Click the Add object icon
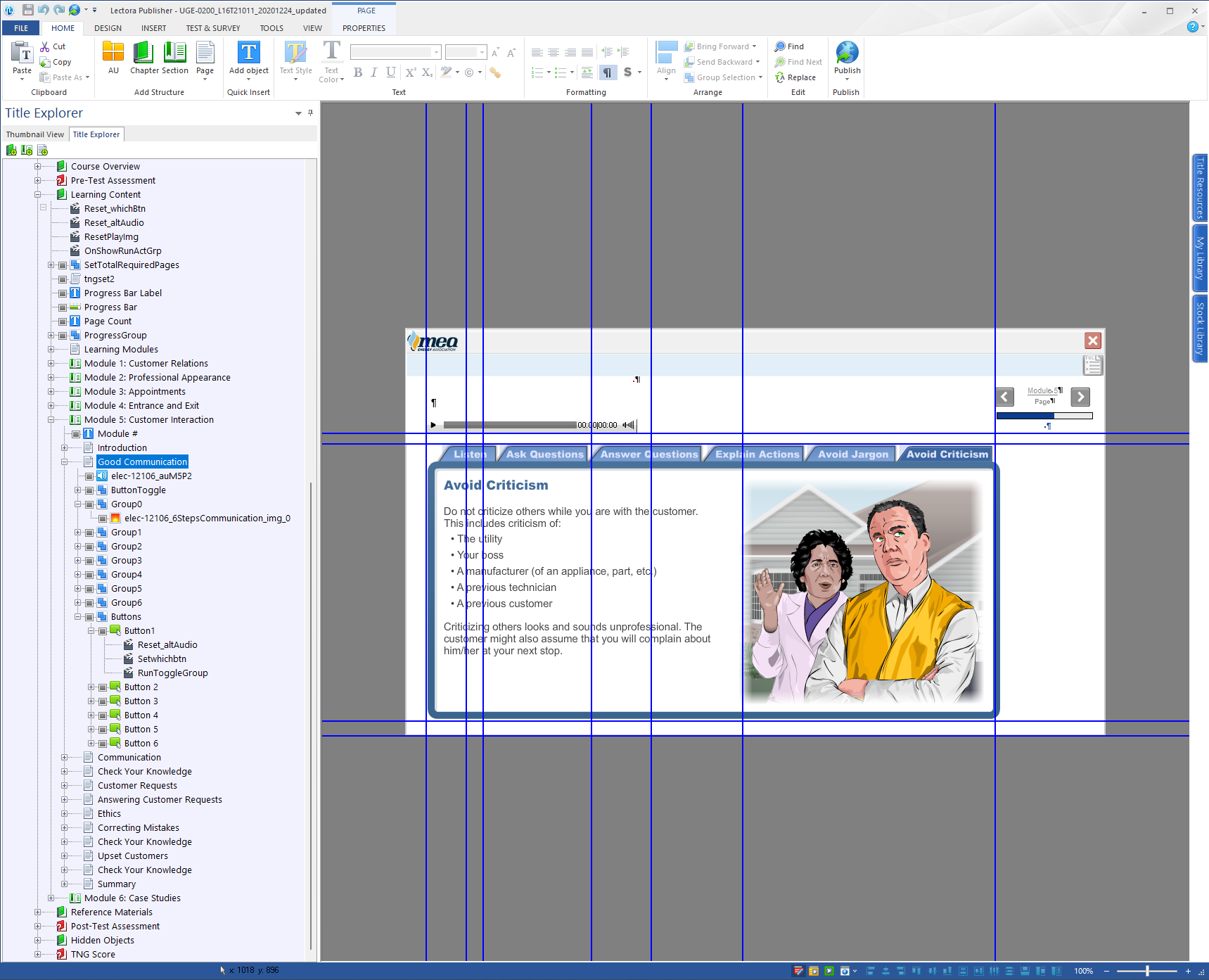 (x=249, y=53)
